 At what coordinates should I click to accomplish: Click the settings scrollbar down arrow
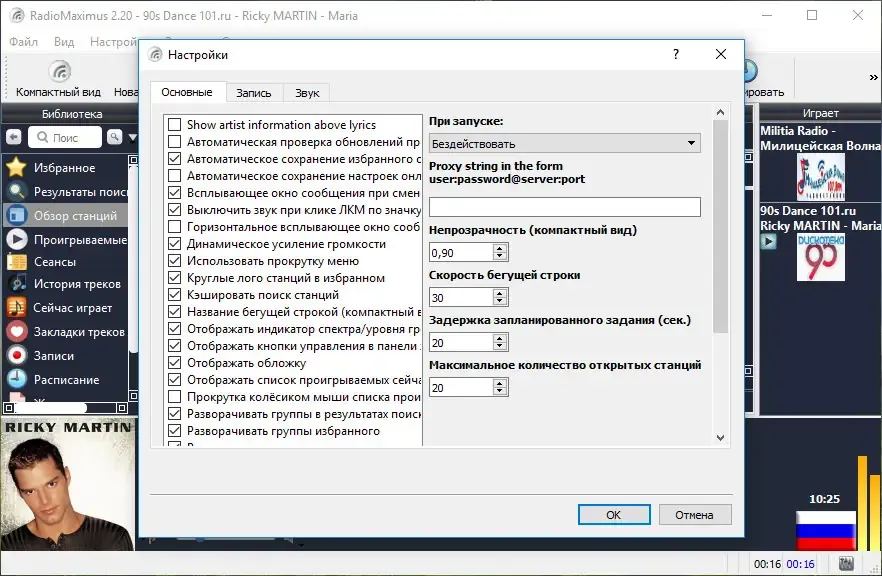pos(721,438)
